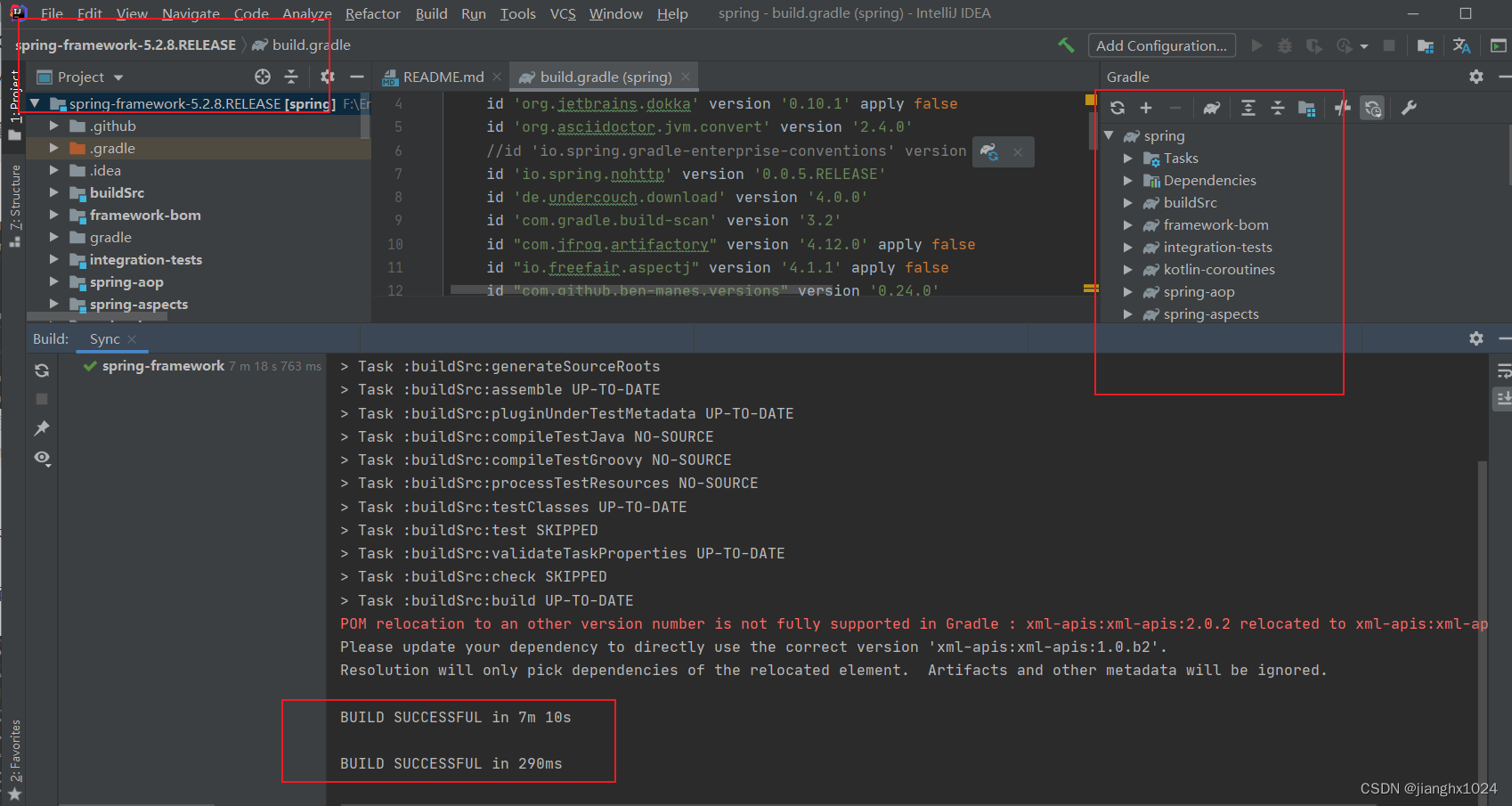1512x806 pixels.
Task: Open the Navigate menu
Action: click(191, 13)
